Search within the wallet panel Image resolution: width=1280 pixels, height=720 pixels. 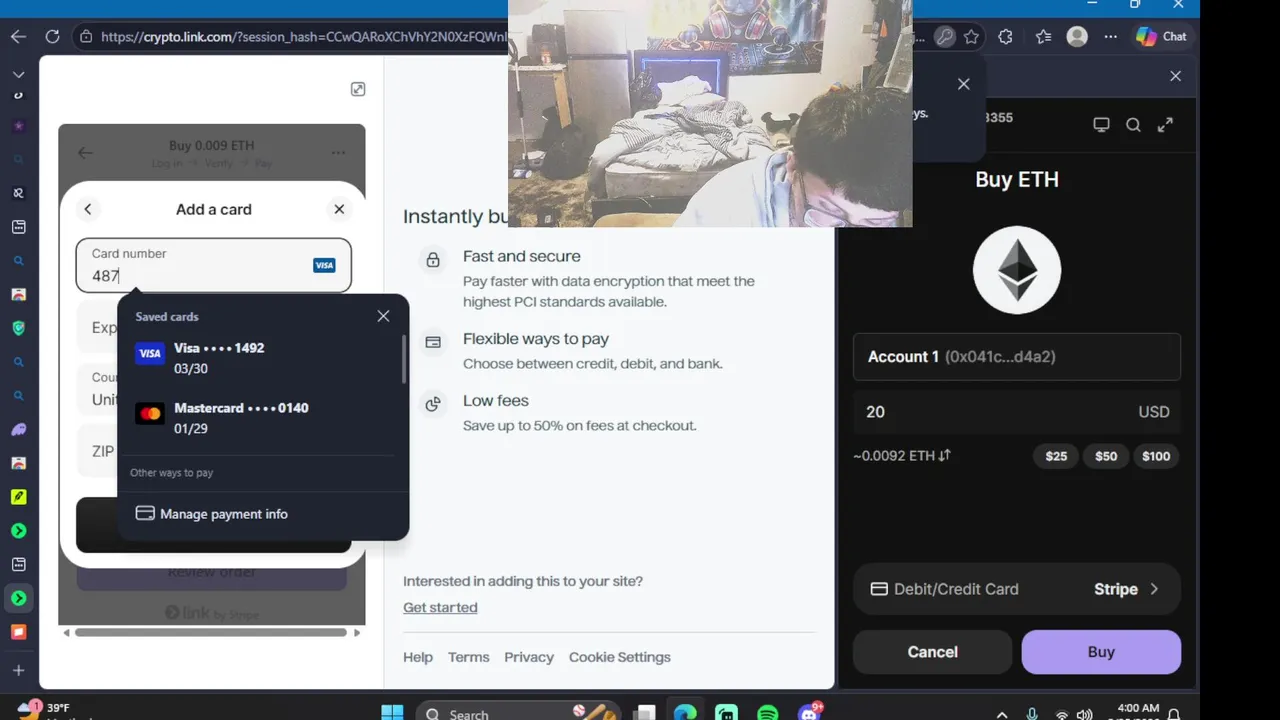click(x=1133, y=125)
